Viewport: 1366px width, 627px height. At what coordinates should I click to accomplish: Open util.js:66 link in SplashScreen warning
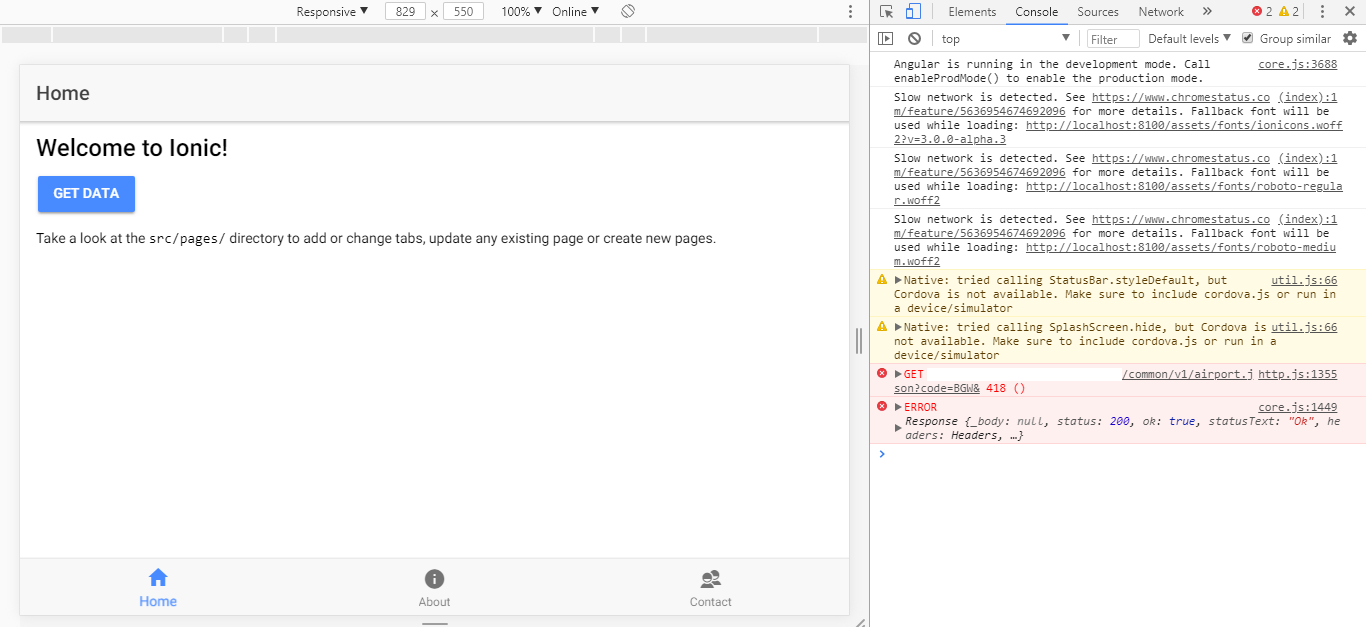1304,327
